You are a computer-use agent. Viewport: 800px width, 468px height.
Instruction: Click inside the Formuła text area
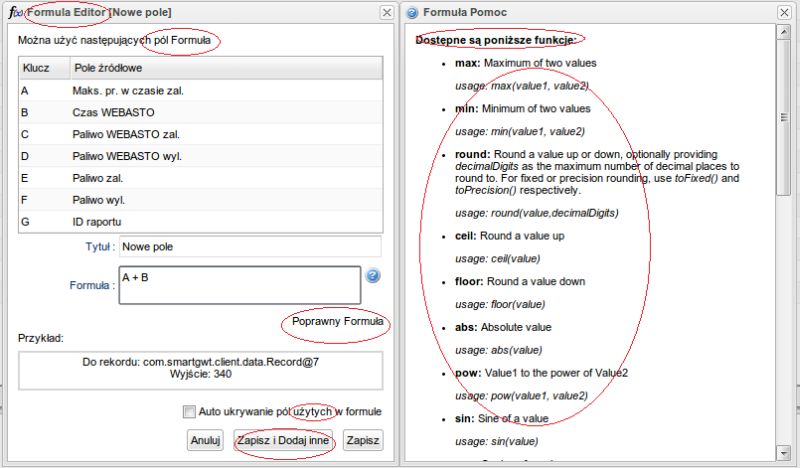pyautogui.click(x=238, y=284)
